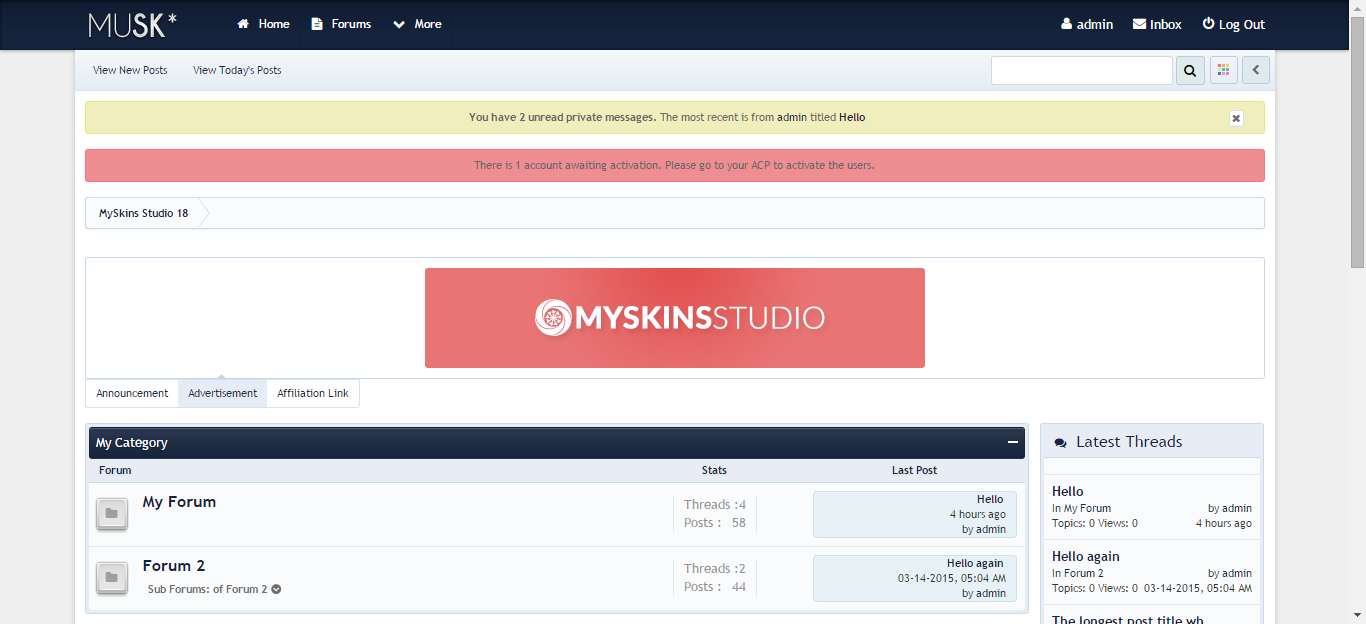Open the color palette grid icon
The width and height of the screenshot is (1366, 624).
click(x=1224, y=70)
